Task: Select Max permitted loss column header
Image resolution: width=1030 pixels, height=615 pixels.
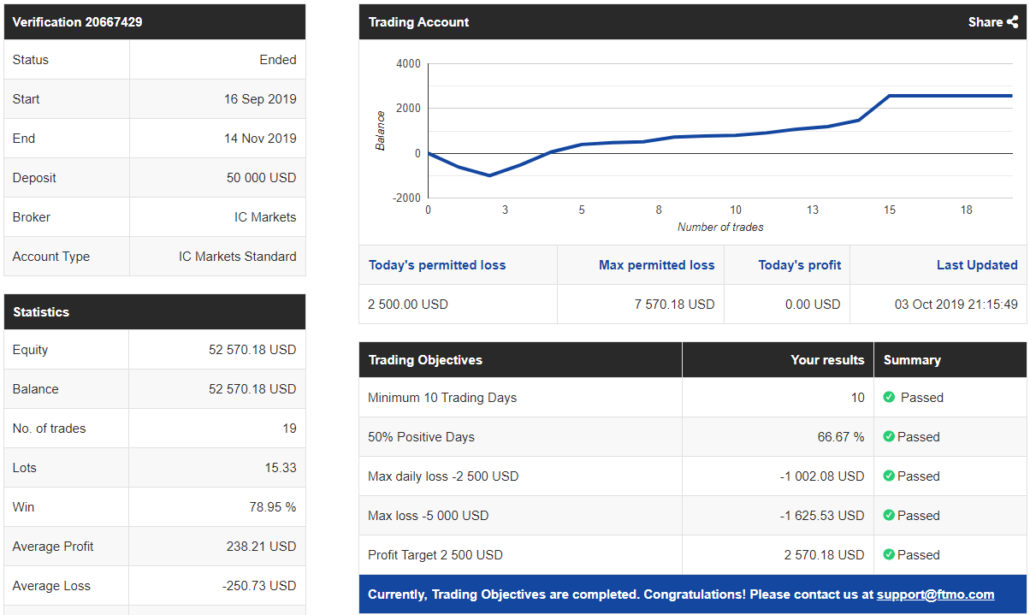Action: pyautogui.click(x=656, y=265)
